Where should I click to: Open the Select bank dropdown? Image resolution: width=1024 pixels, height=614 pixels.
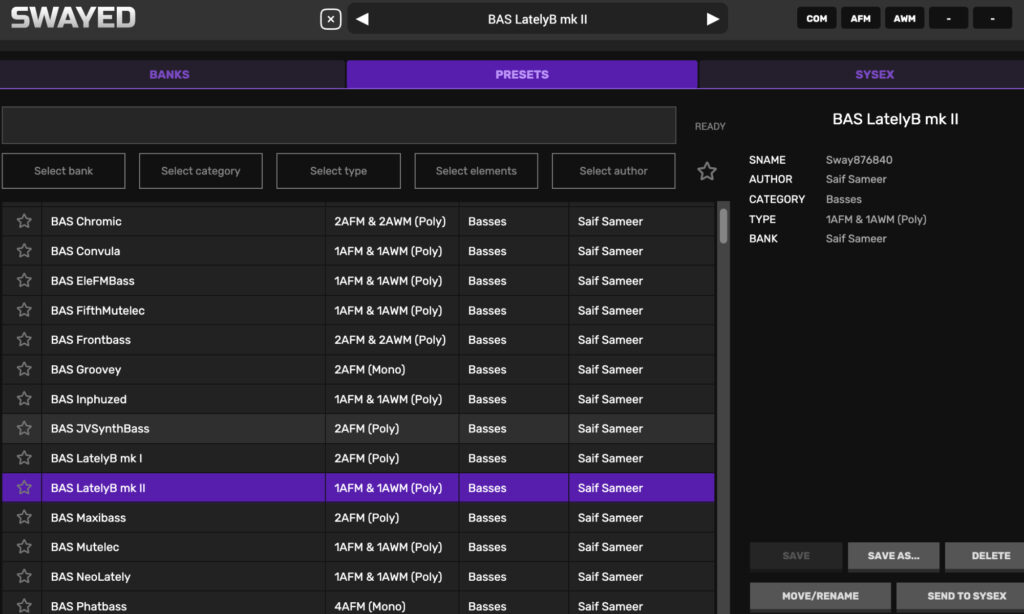click(x=63, y=171)
